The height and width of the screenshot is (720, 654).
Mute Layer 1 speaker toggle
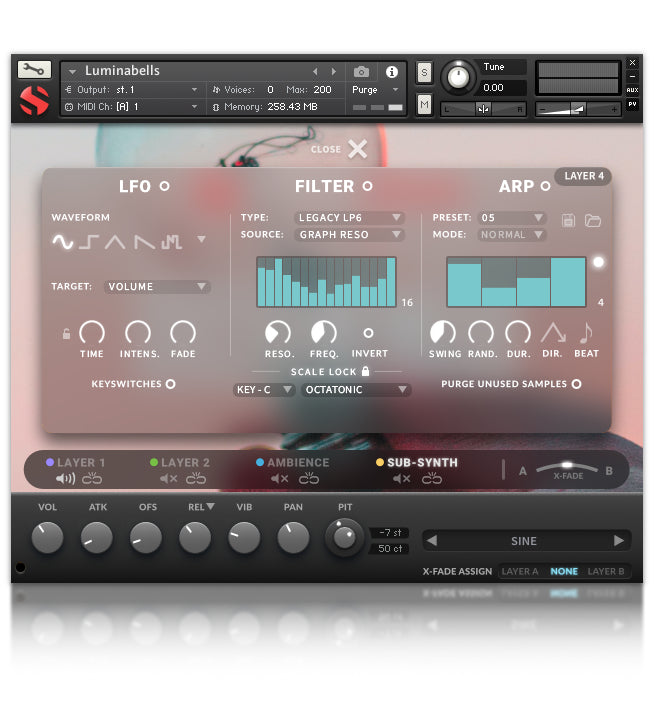66,479
